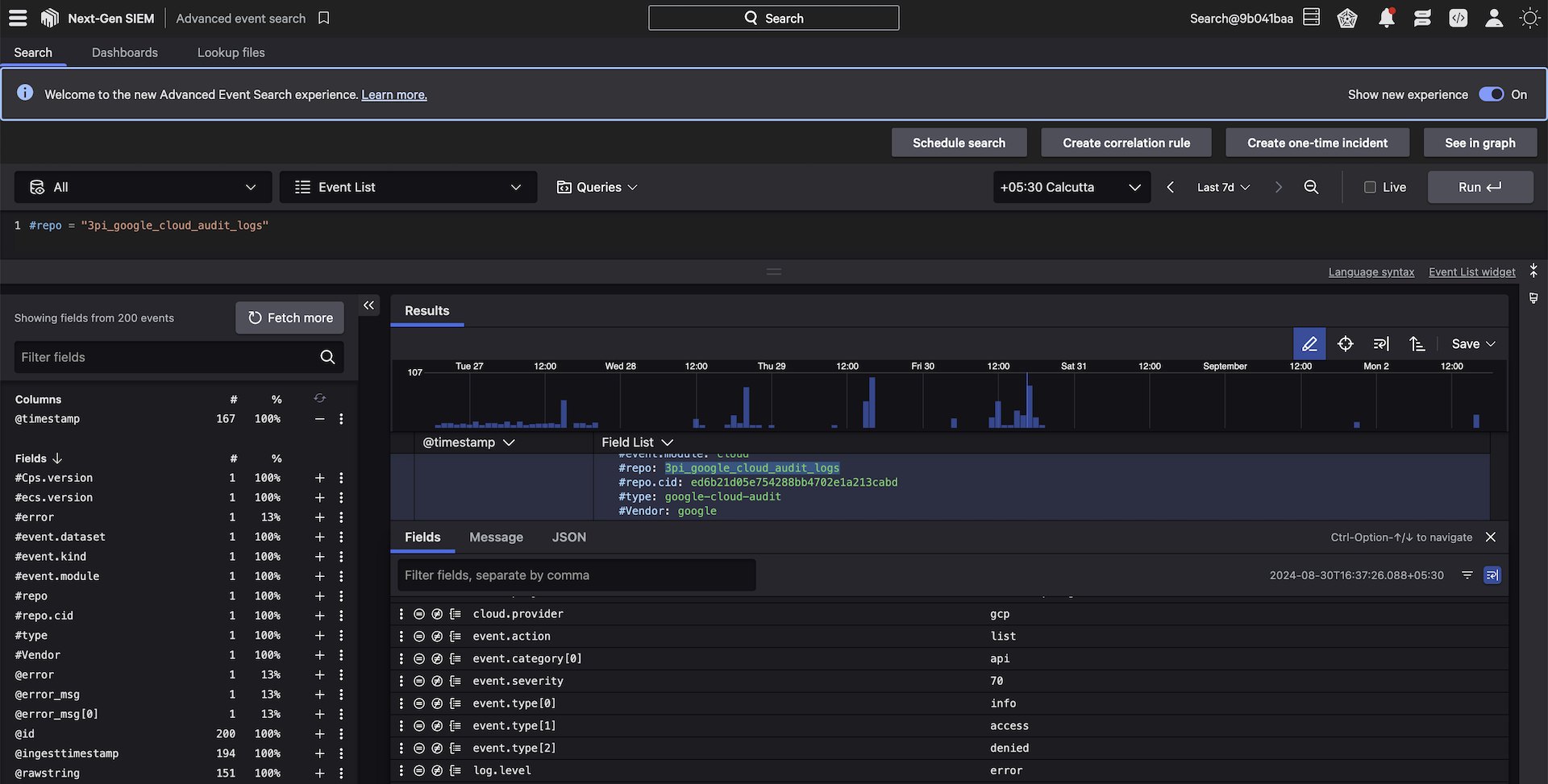Turn off Show new experience toggle
This screenshot has width=1548, height=784.
coord(1491,94)
